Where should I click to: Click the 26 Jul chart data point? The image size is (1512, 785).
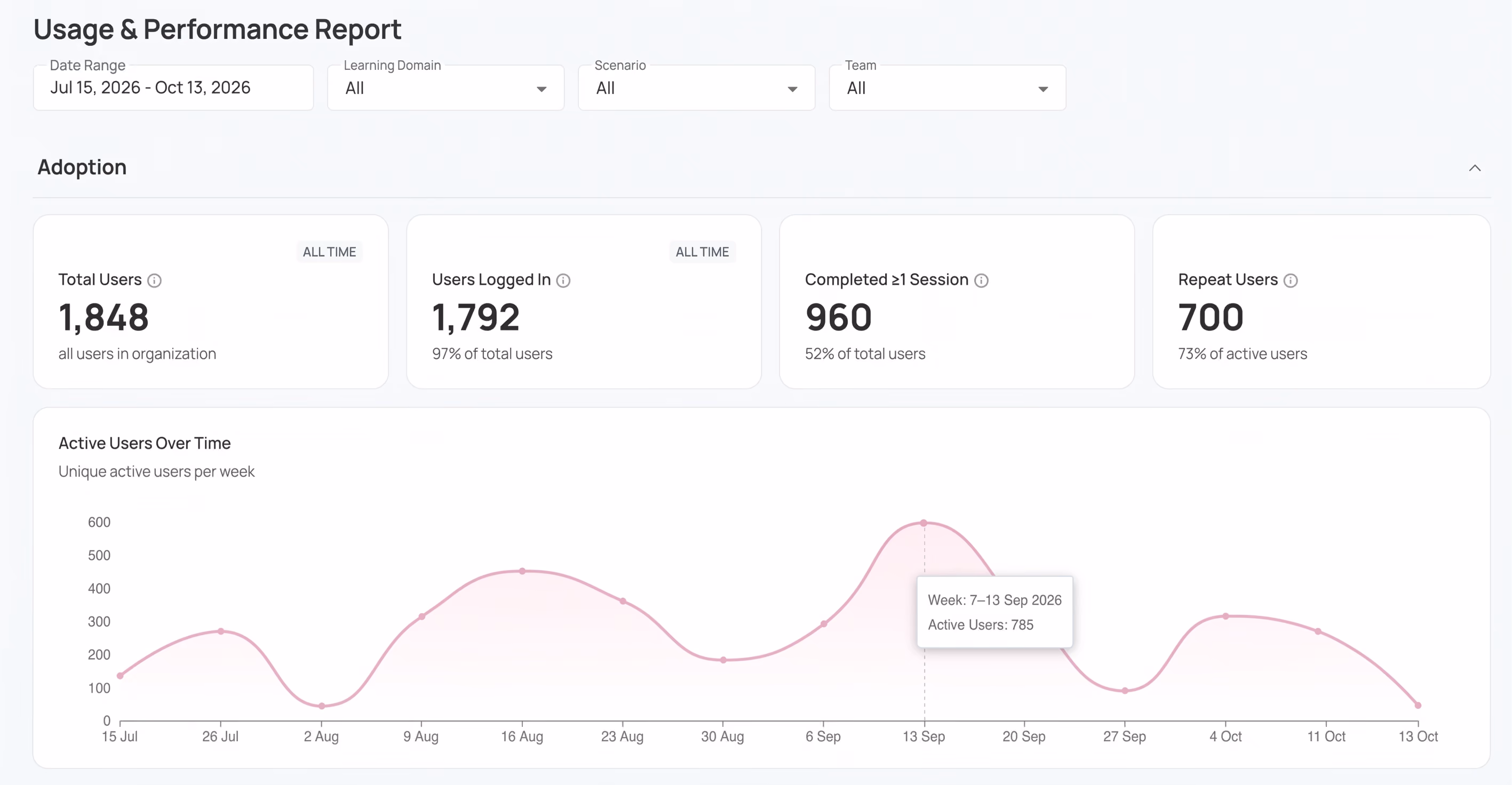pyautogui.click(x=221, y=631)
